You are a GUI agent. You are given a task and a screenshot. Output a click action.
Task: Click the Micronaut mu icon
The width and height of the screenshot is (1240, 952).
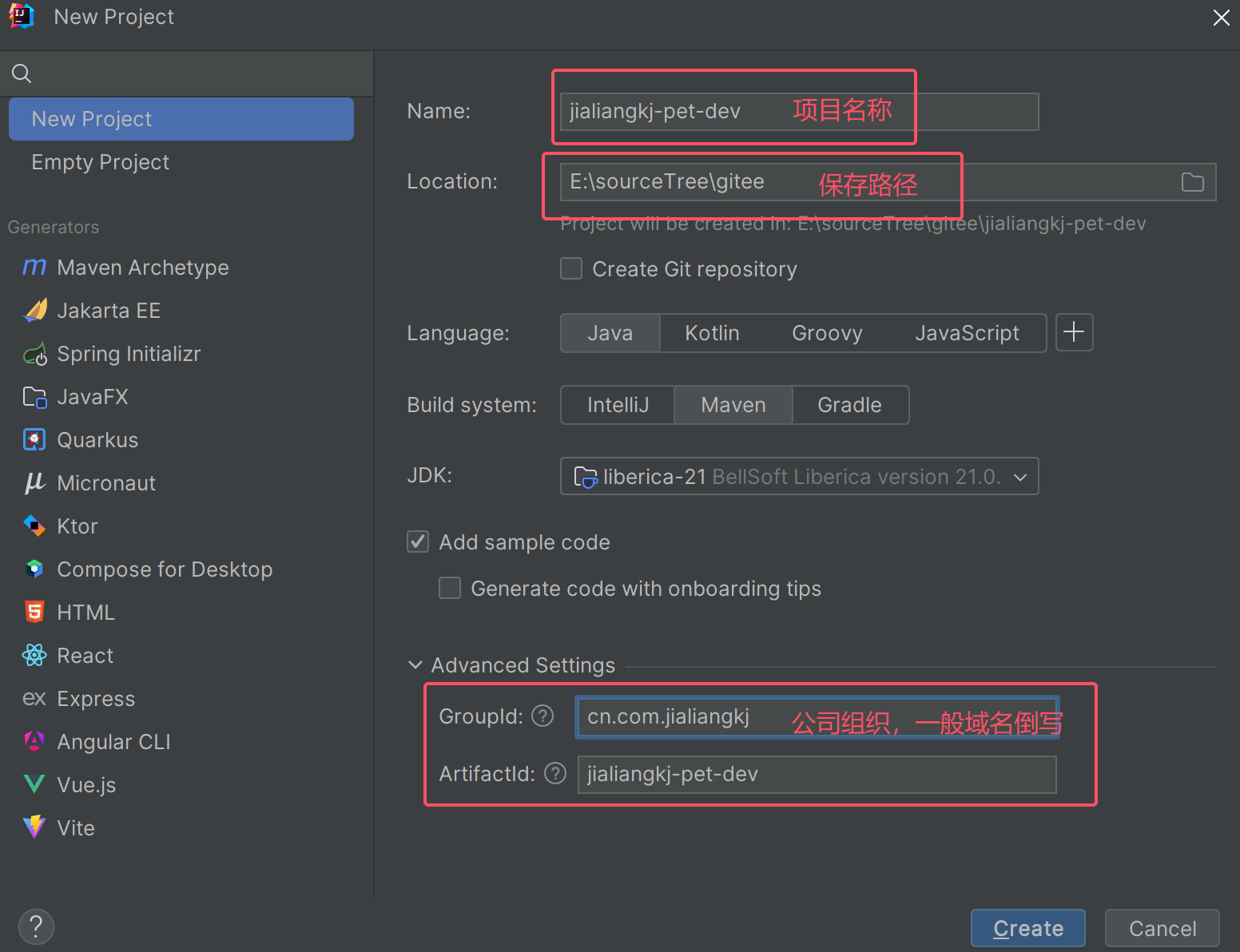tap(34, 482)
